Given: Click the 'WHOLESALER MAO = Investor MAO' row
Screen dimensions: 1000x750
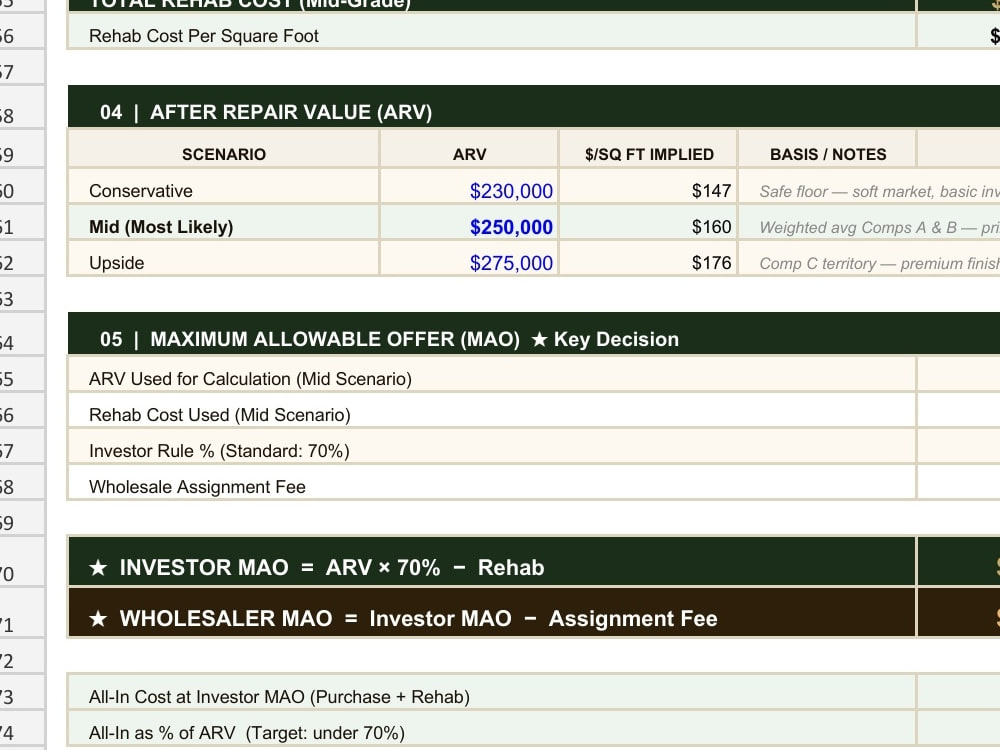Looking at the screenshot, I should click(x=492, y=612).
